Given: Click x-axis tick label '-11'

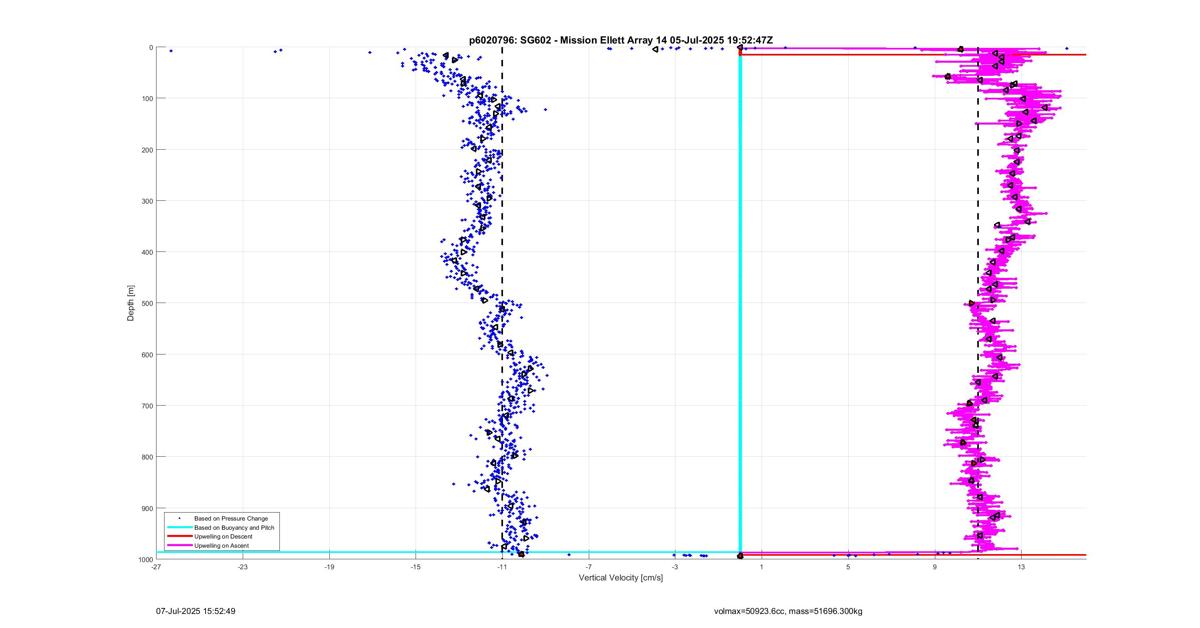Looking at the screenshot, I should (x=502, y=567).
